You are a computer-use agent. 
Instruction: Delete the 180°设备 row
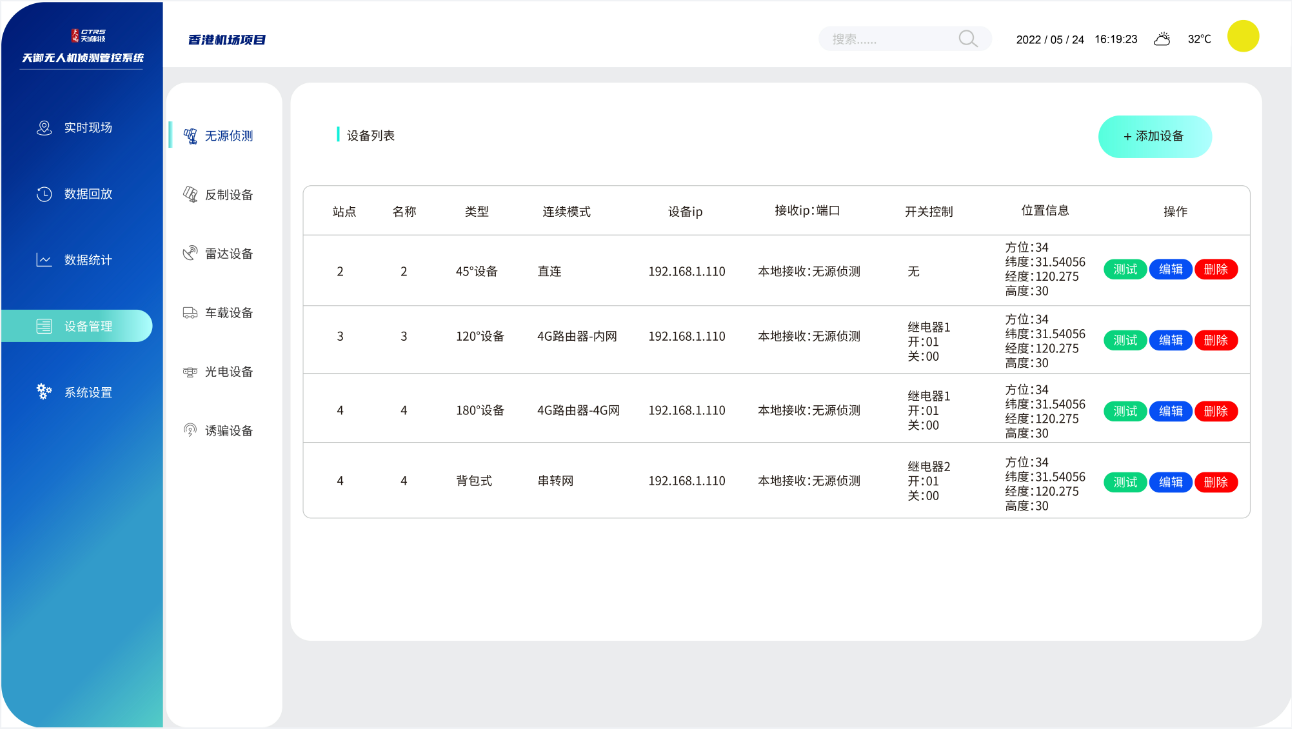(x=1216, y=411)
